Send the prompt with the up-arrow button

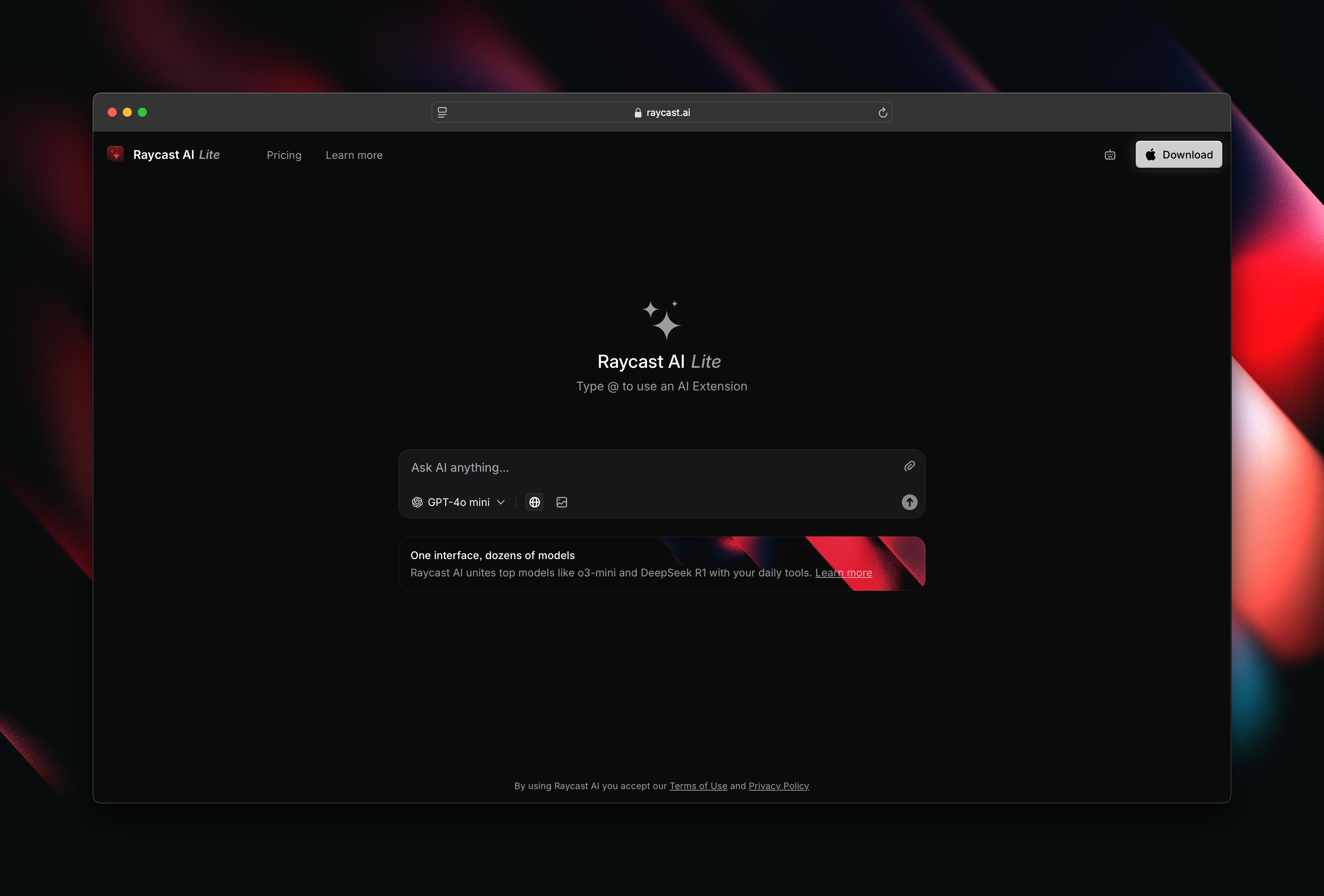click(909, 502)
